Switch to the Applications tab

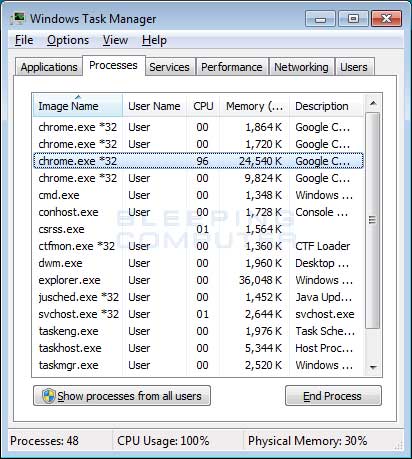coord(49,67)
